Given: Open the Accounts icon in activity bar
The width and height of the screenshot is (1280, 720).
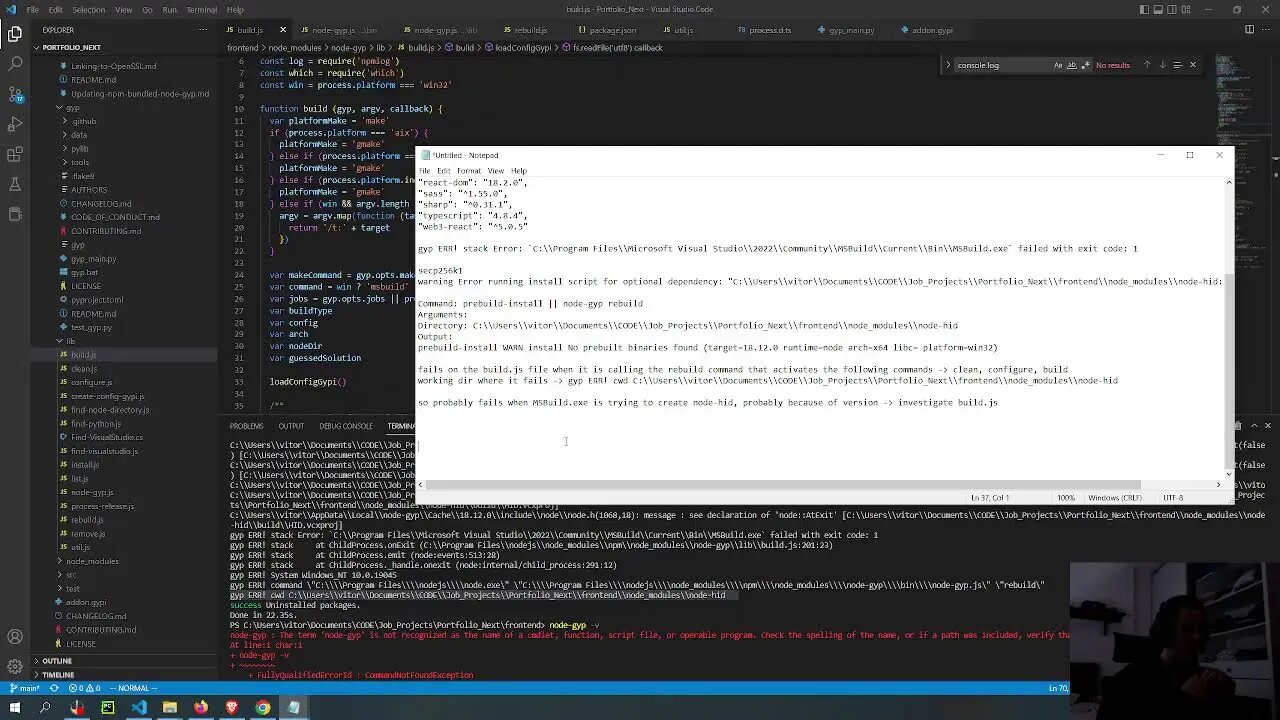Looking at the screenshot, I should pos(15,637).
